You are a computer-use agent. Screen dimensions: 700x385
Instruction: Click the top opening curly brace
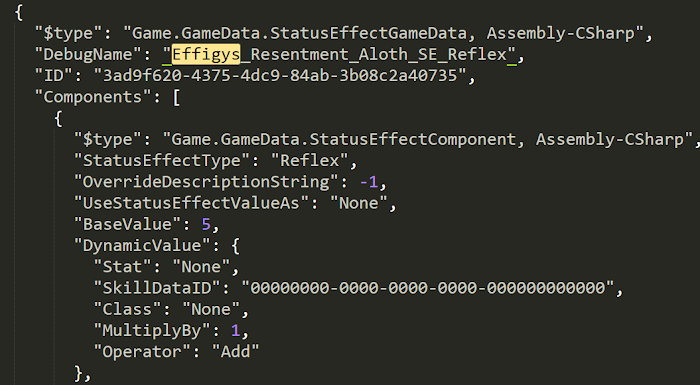click(19, 13)
